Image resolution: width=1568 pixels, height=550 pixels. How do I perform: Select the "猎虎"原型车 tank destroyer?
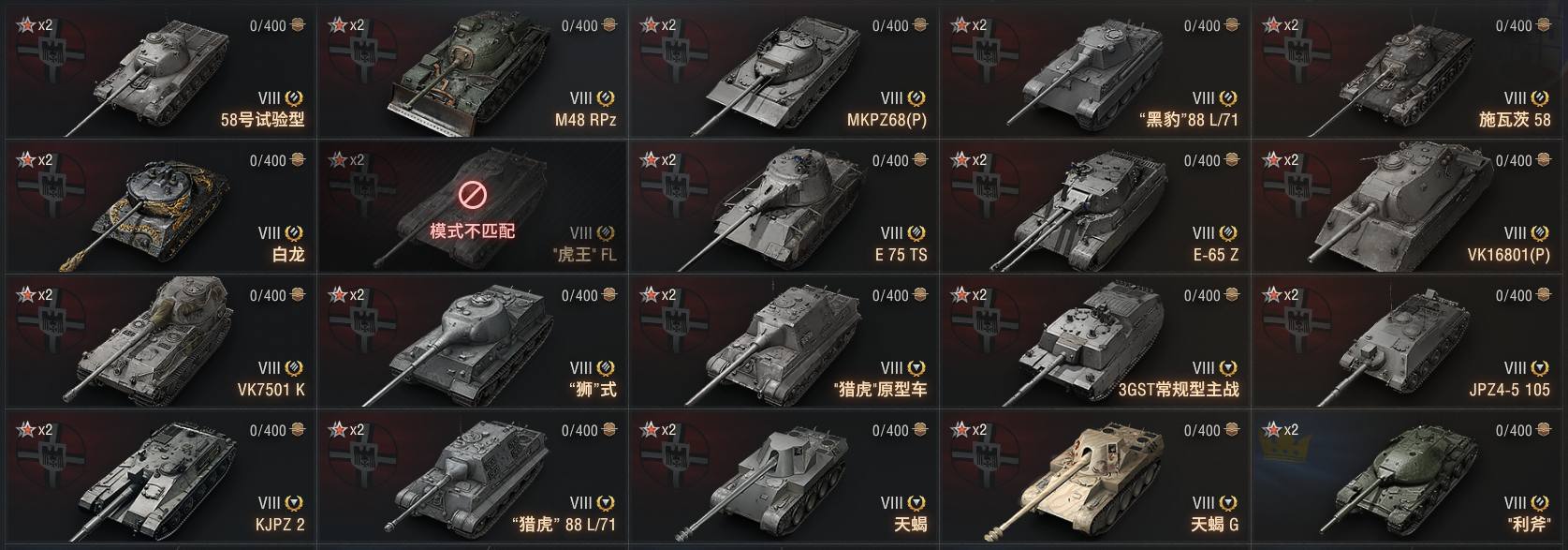point(783,340)
